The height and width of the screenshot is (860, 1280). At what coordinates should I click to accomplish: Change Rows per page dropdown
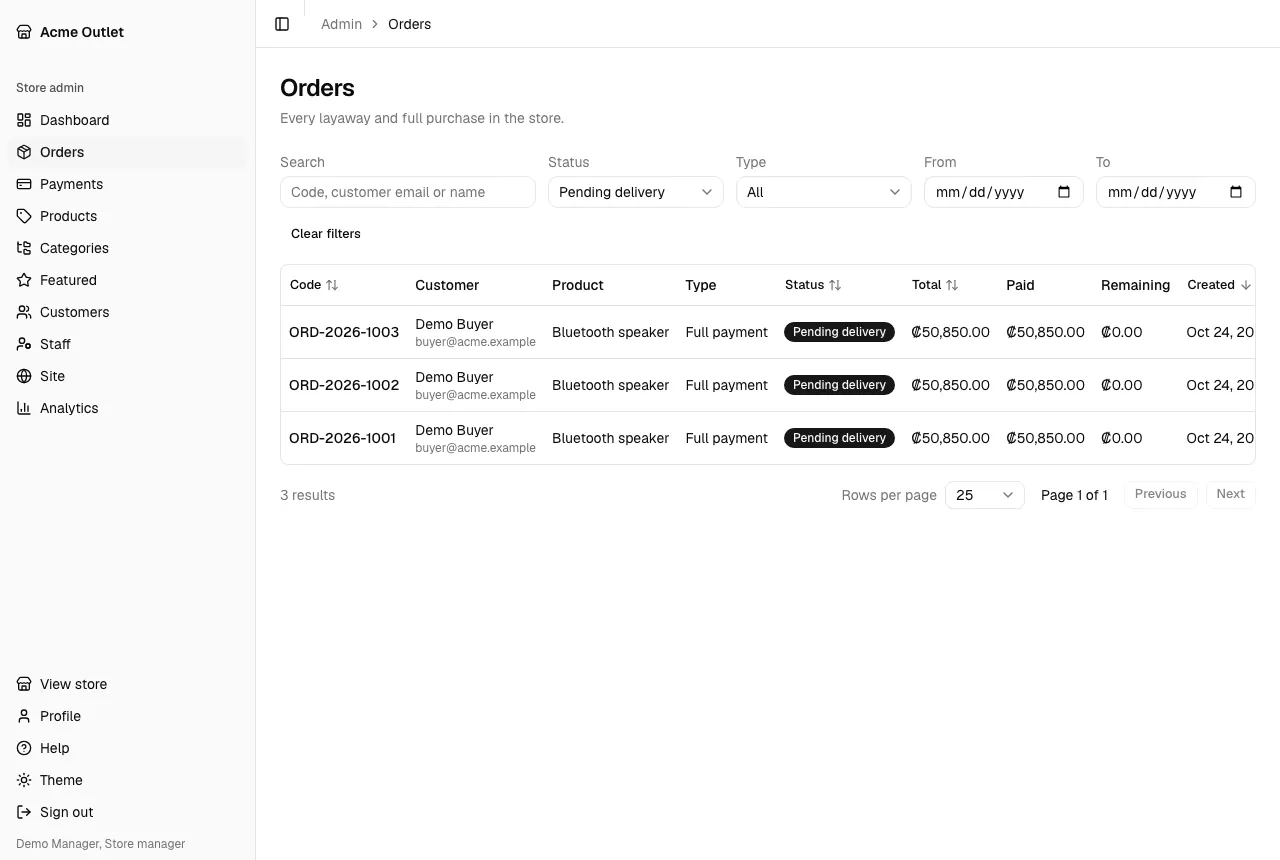pos(985,495)
